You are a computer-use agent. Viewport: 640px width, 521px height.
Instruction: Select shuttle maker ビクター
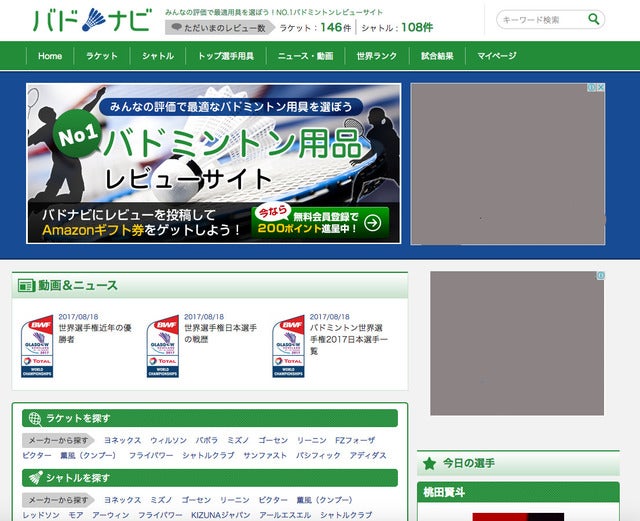(x=273, y=500)
